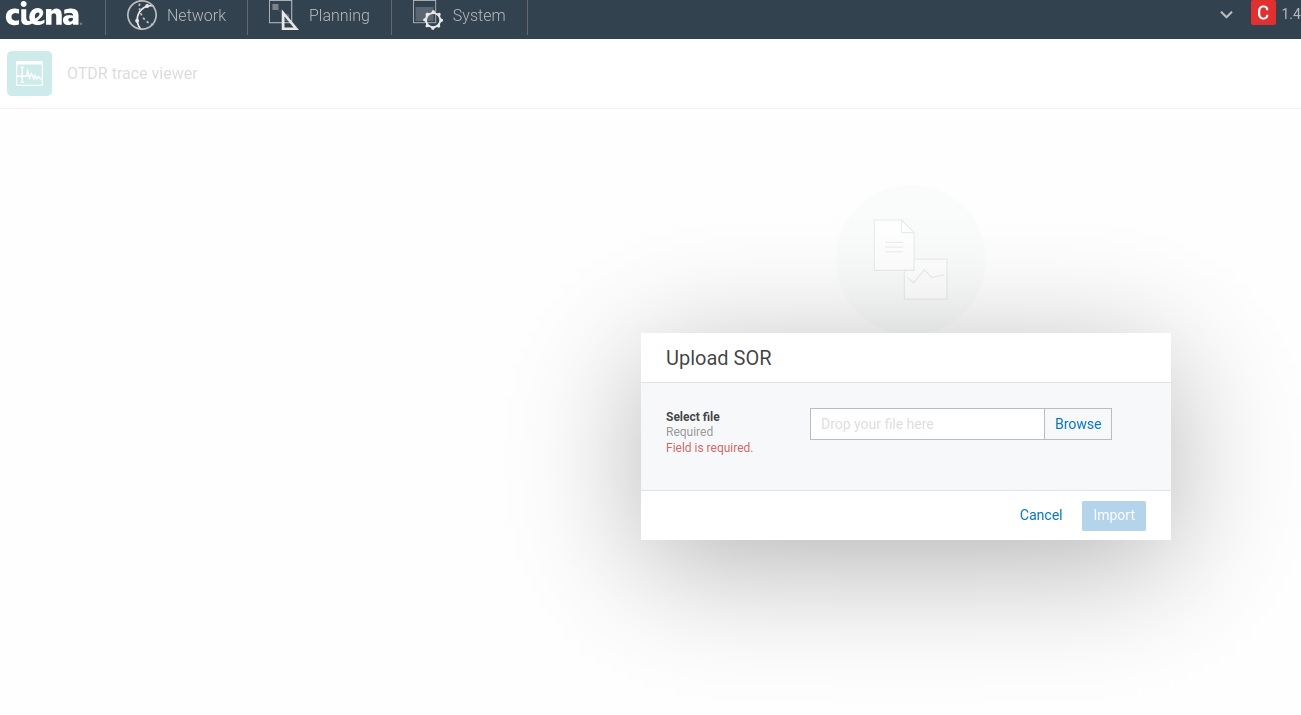
Task: Click the Drop your file here field
Action: [927, 424]
